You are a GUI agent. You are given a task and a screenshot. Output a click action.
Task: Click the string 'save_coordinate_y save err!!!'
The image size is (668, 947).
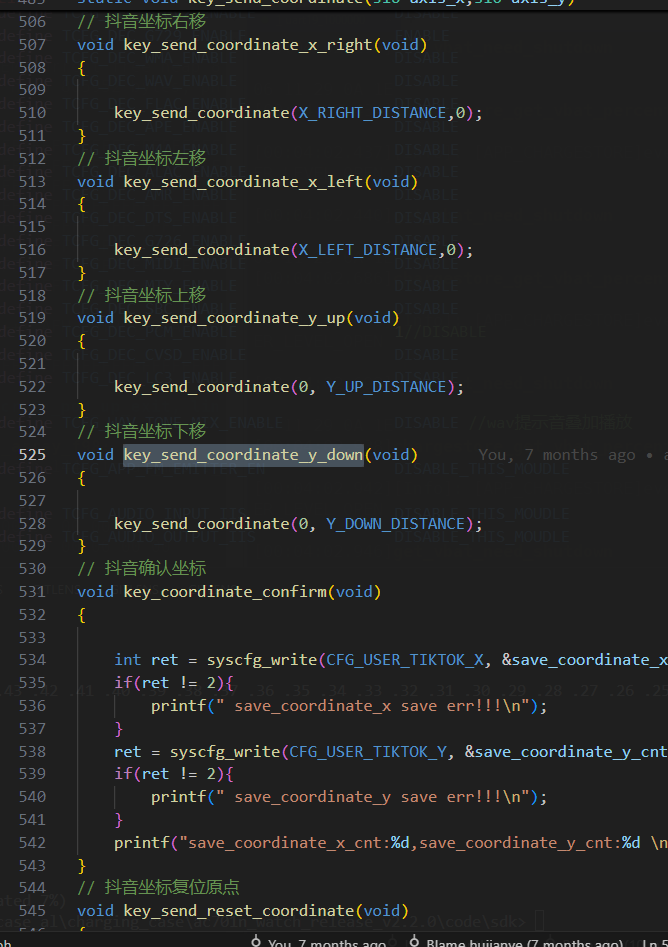pyautogui.click(x=368, y=797)
